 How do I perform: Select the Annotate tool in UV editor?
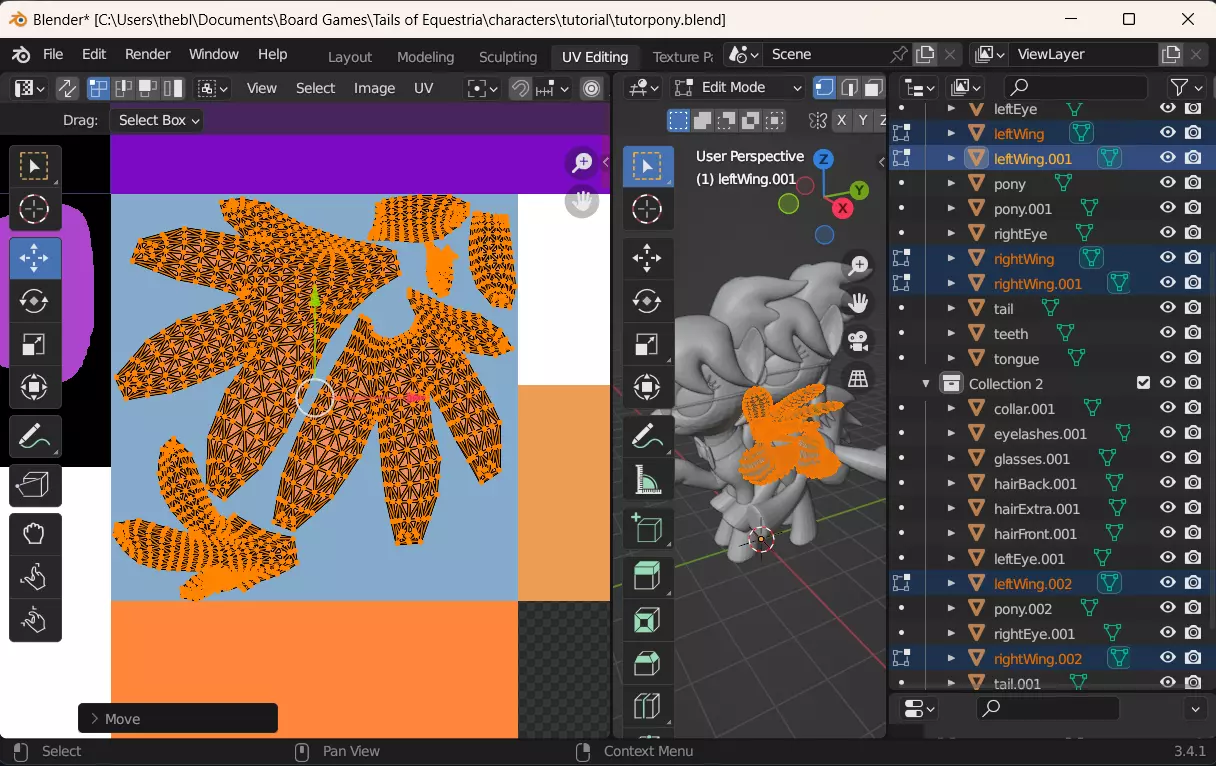(x=34, y=437)
